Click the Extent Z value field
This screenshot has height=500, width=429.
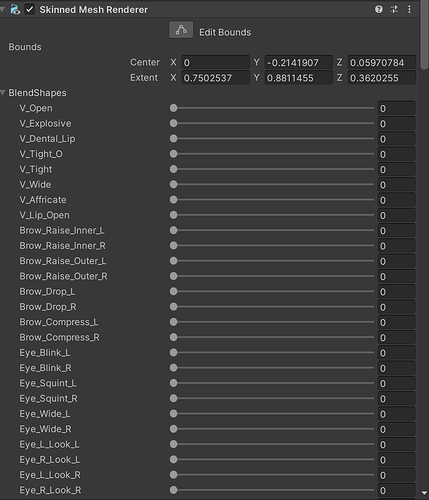tap(382, 78)
